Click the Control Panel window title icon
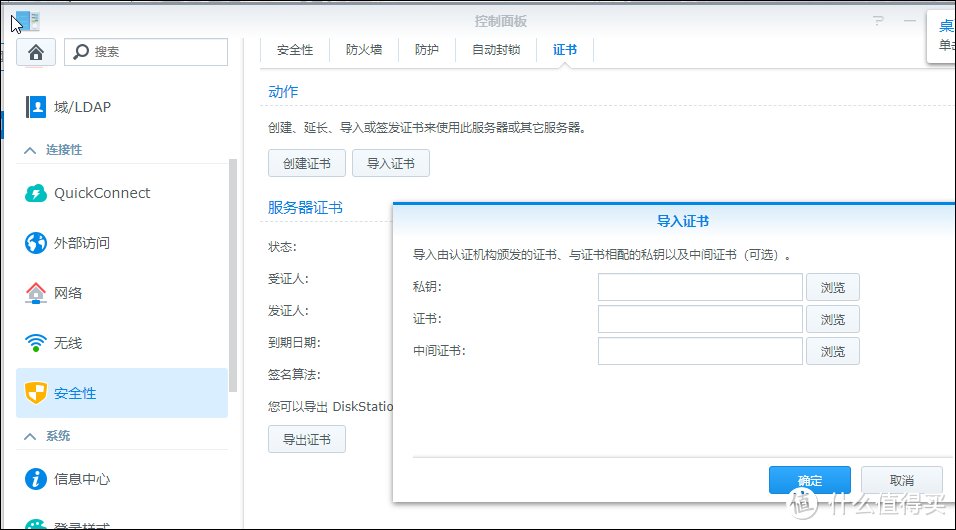Image resolution: width=956 pixels, height=530 pixels. (x=28, y=21)
